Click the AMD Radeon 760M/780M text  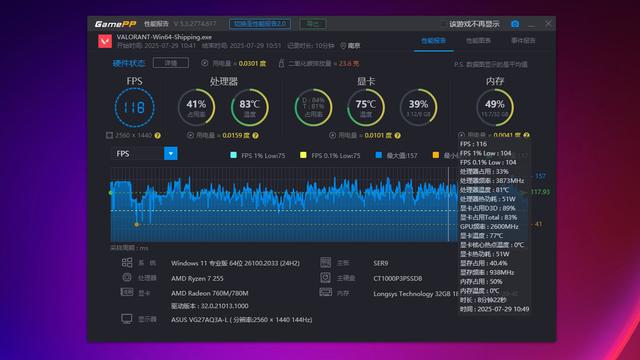tap(209, 293)
